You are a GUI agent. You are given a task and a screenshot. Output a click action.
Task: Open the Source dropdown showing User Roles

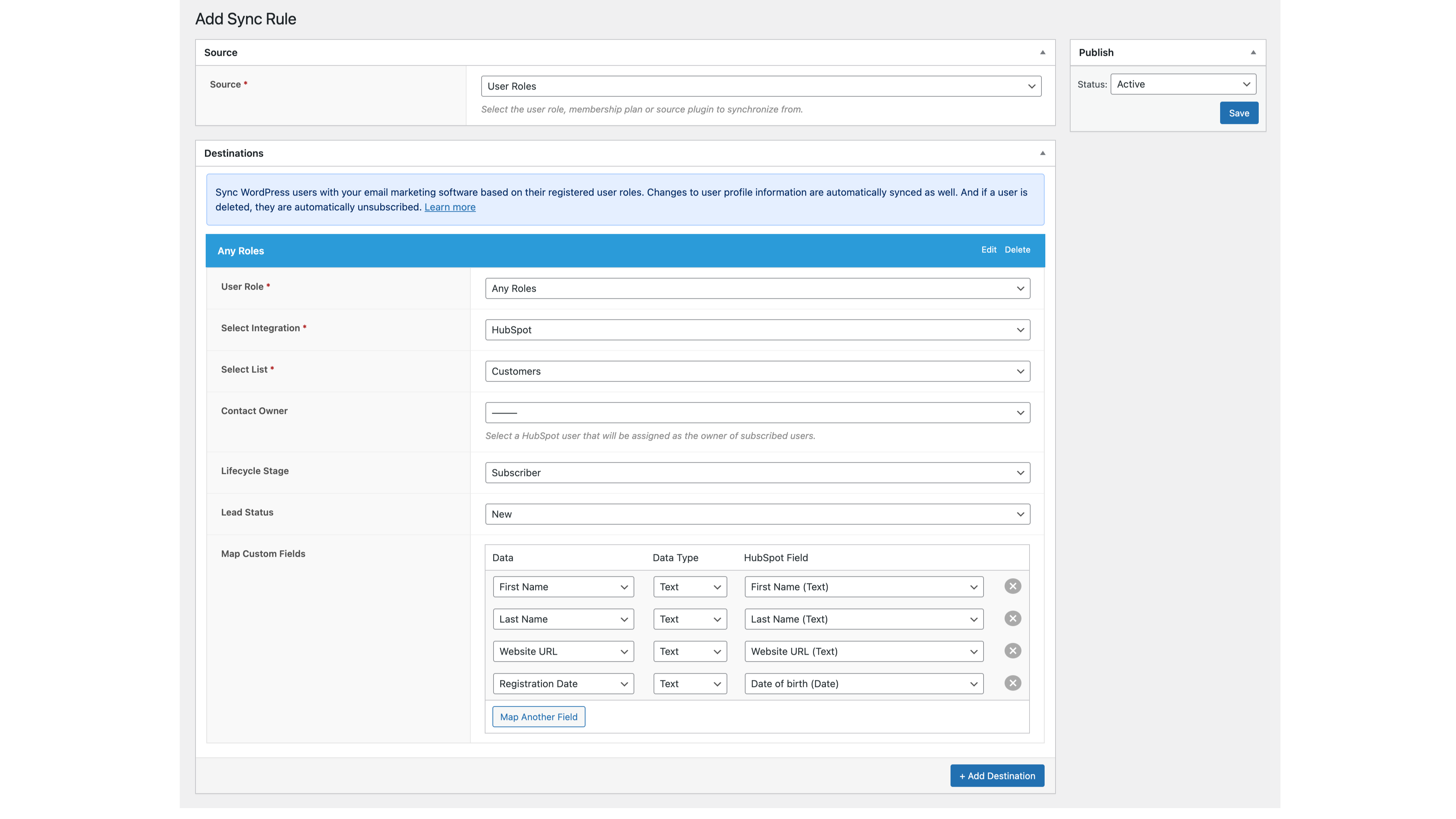761,86
